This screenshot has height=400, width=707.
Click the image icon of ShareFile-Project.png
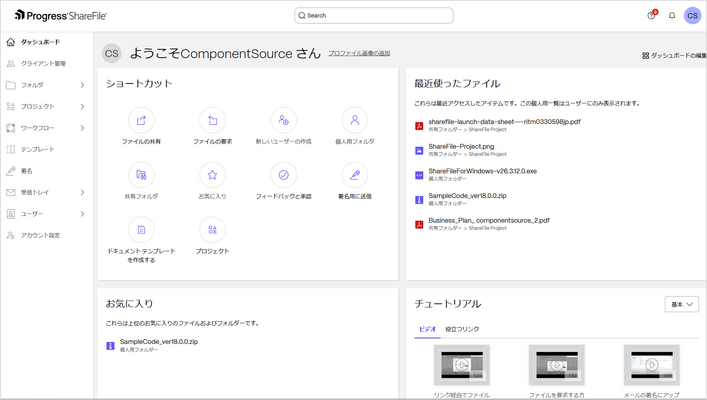(419, 151)
